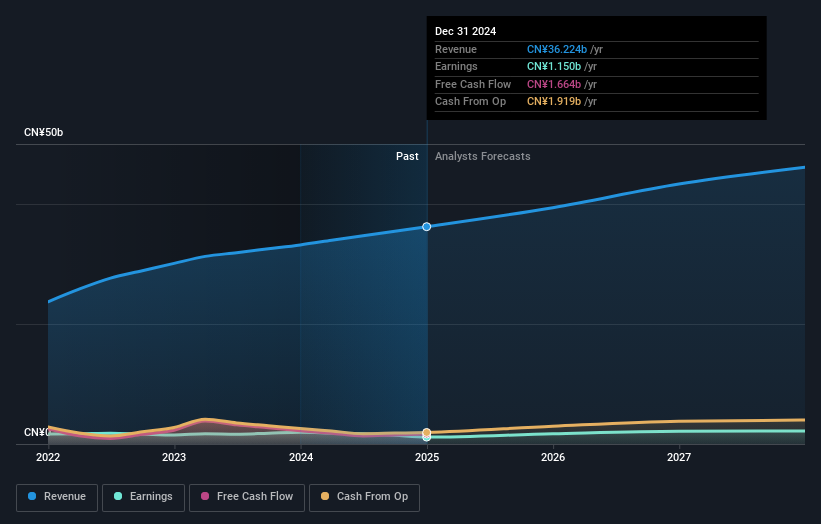
Task: Click the Revenue row label in tooltip
Action: pyautogui.click(x=456, y=49)
